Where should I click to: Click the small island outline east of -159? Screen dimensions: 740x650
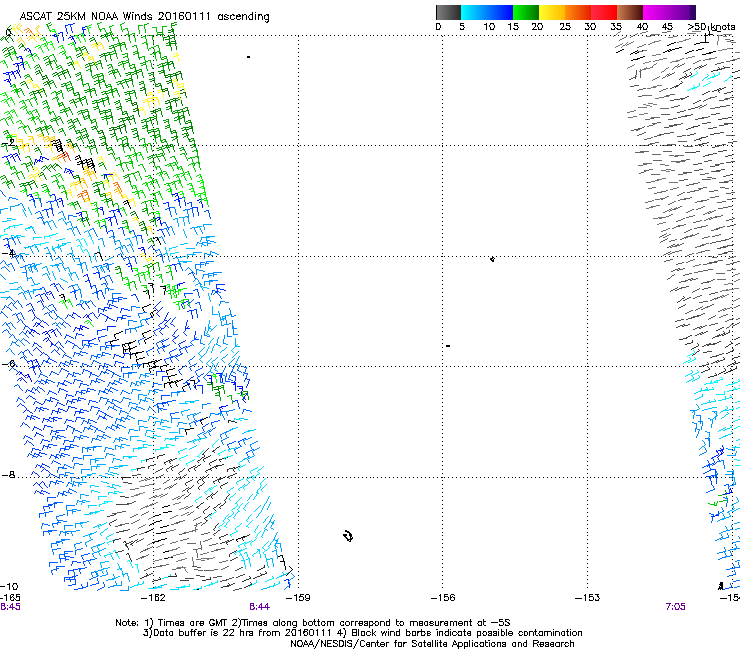(x=348, y=536)
